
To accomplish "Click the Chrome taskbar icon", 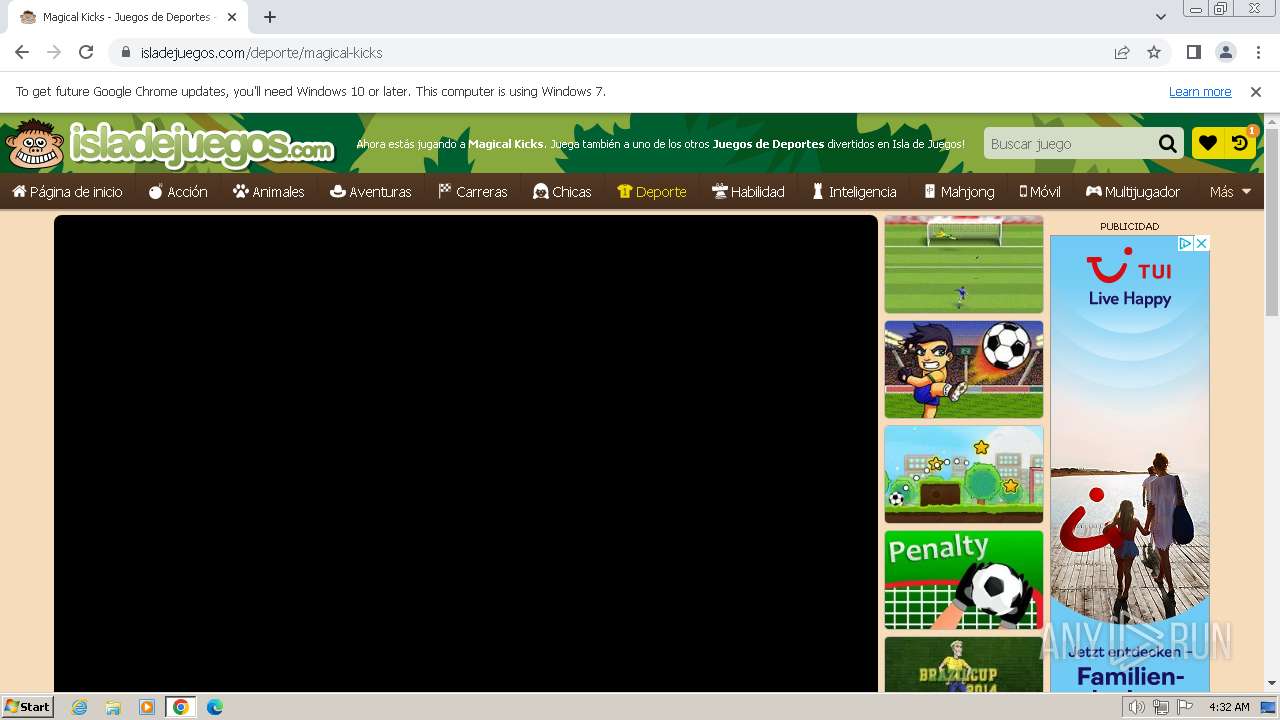I will click(x=181, y=707).
